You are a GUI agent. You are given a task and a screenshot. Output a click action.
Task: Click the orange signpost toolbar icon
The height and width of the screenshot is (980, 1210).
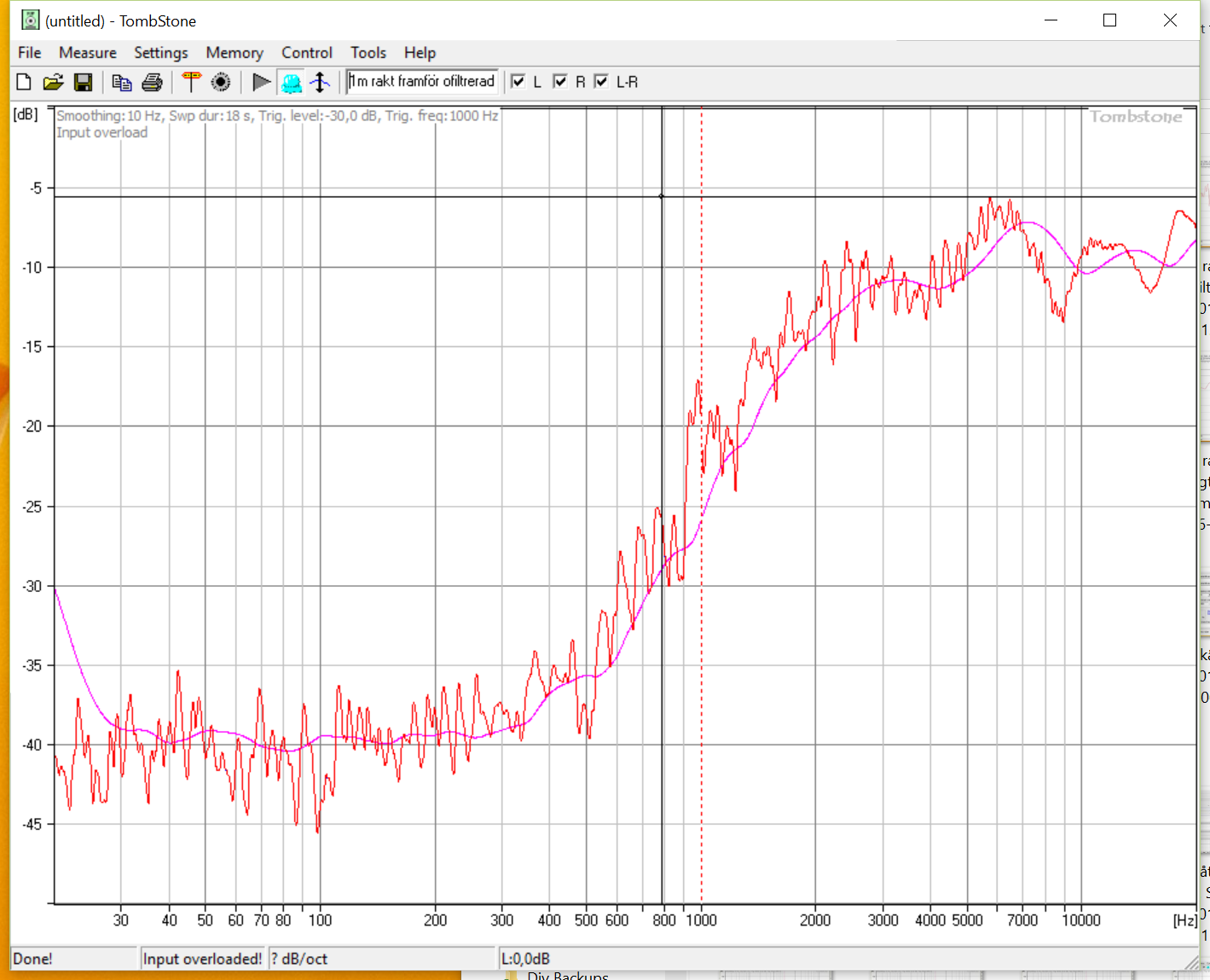pyautogui.click(x=191, y=82)
